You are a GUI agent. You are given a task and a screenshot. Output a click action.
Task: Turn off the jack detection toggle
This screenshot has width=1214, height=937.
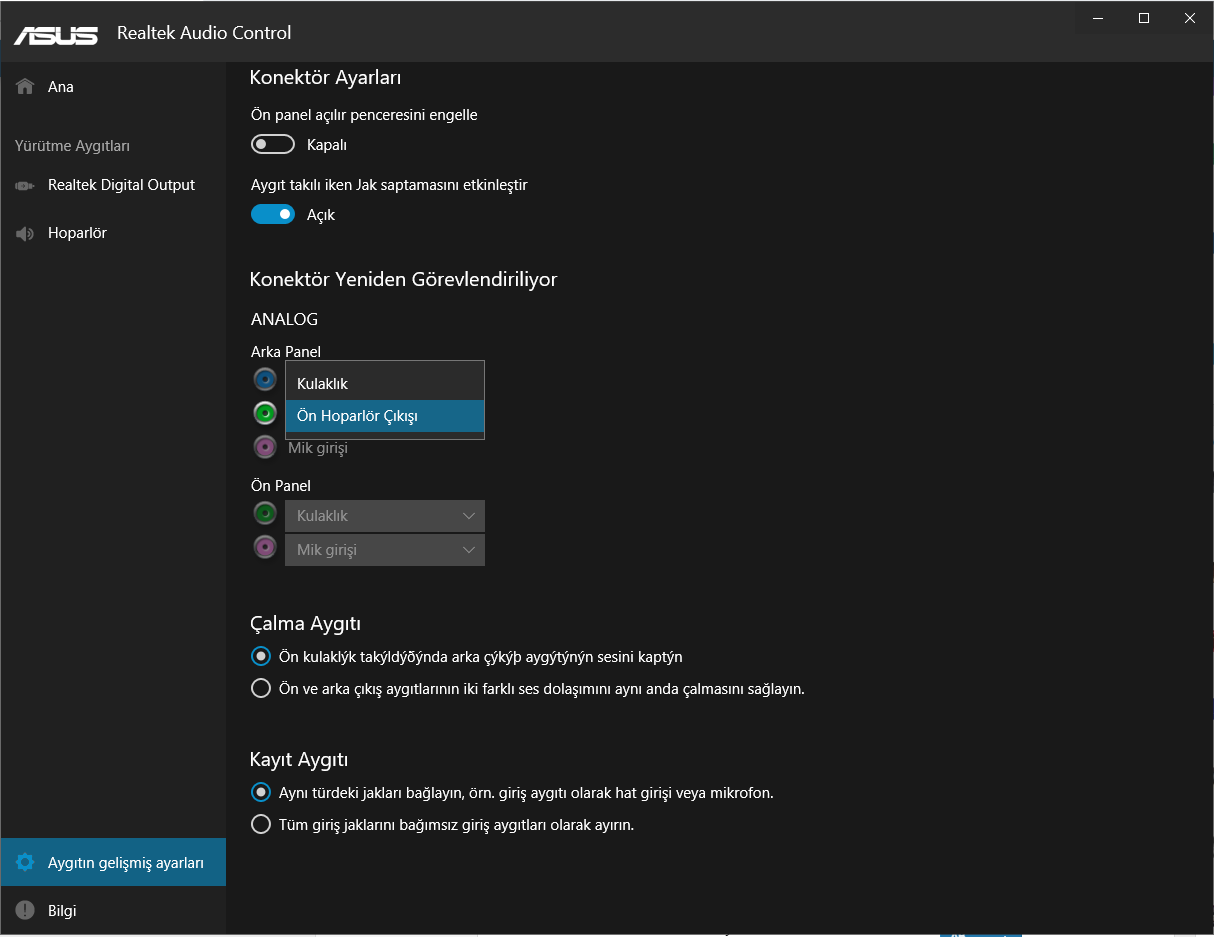pyautogui.click(x=273, y=215)
